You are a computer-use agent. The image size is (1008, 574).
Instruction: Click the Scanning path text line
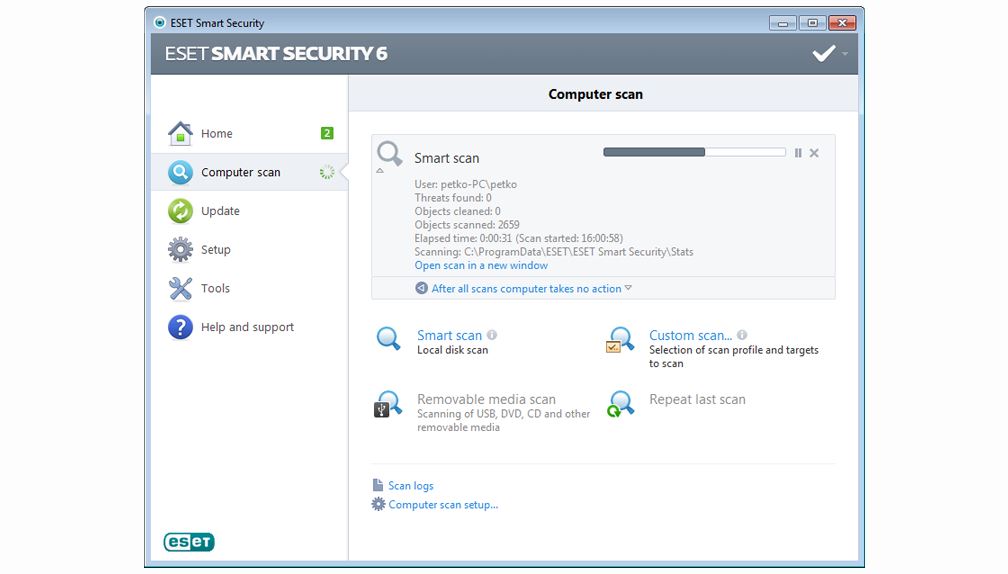coord(554,252)
